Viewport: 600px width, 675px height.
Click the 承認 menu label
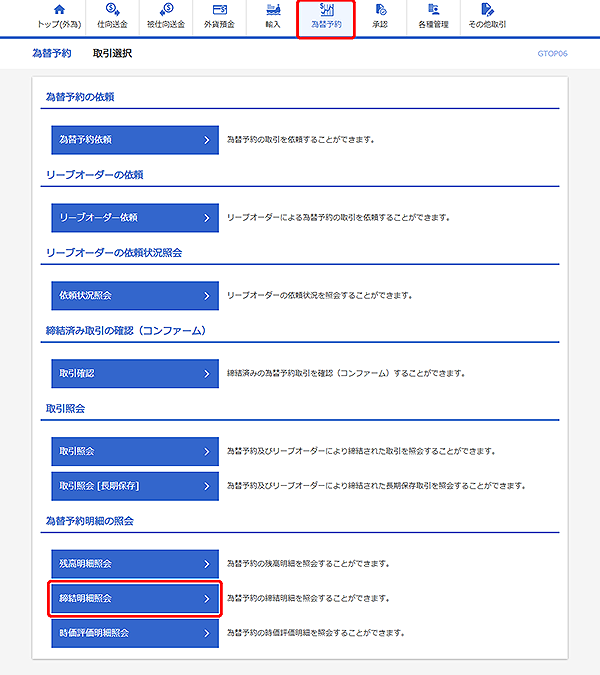pyautogui.click(x=380, y=25)
